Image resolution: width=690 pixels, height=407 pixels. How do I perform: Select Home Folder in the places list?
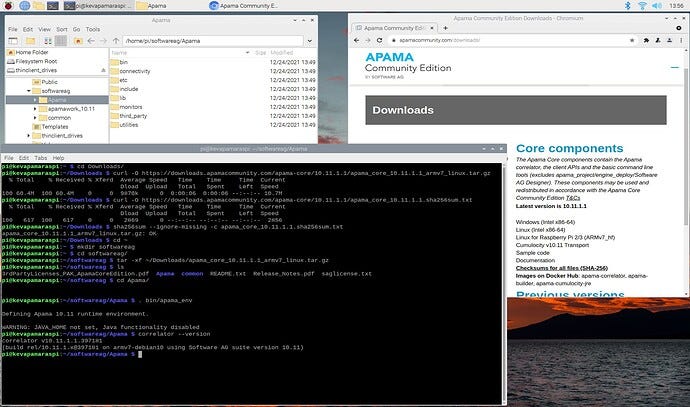tap(28, 52)
